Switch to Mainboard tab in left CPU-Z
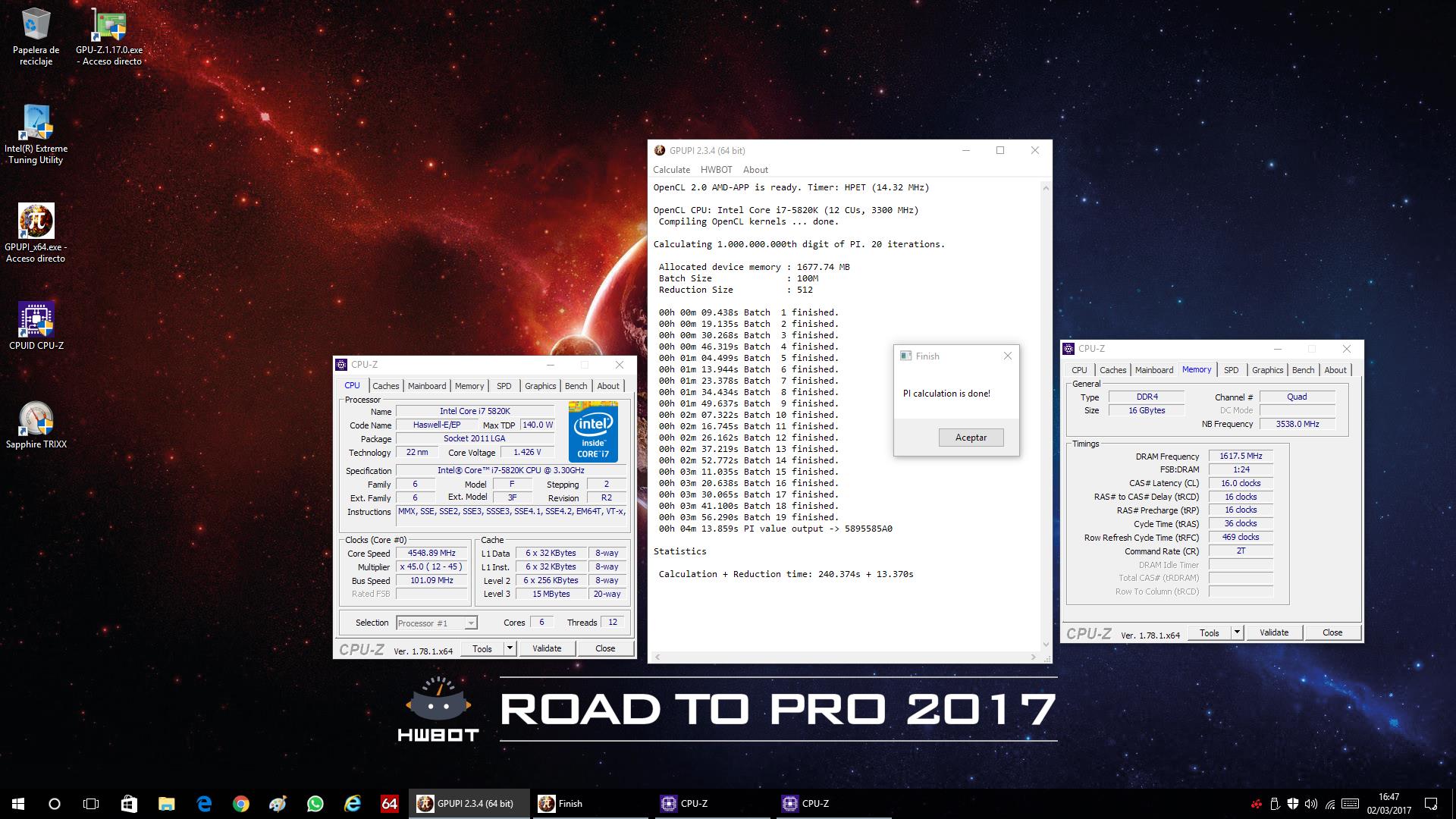 427,386
